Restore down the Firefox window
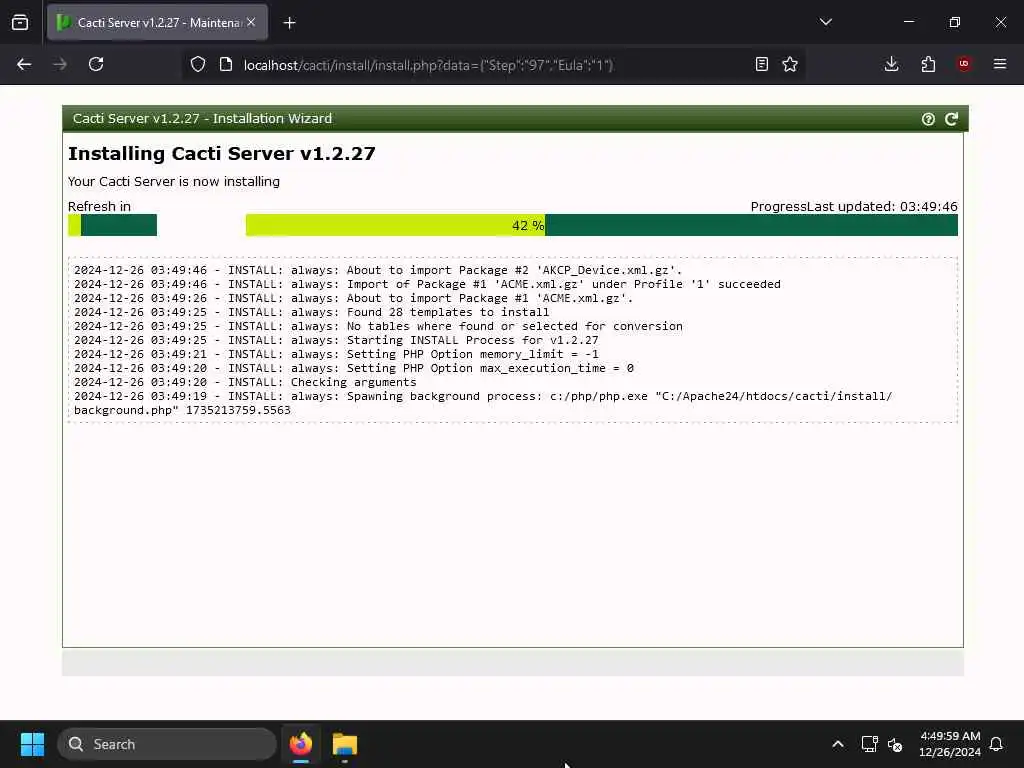Image resolution: width=1024 pixels, height=768 pixels. (954, 22)
